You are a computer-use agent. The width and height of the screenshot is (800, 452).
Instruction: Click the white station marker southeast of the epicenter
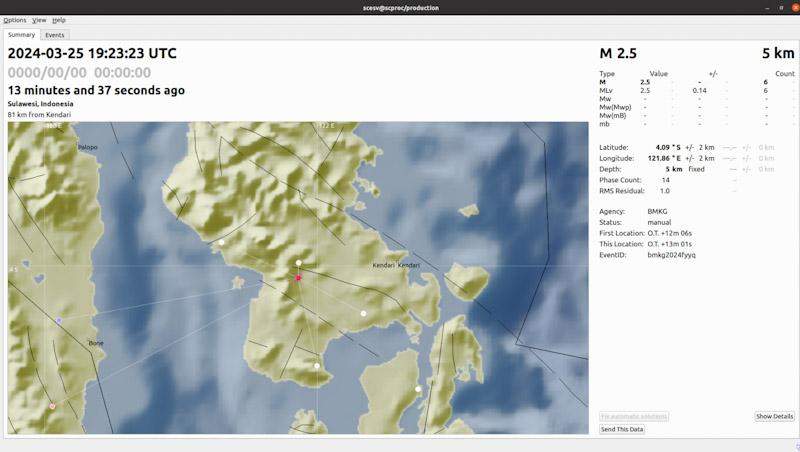(364, 313)
